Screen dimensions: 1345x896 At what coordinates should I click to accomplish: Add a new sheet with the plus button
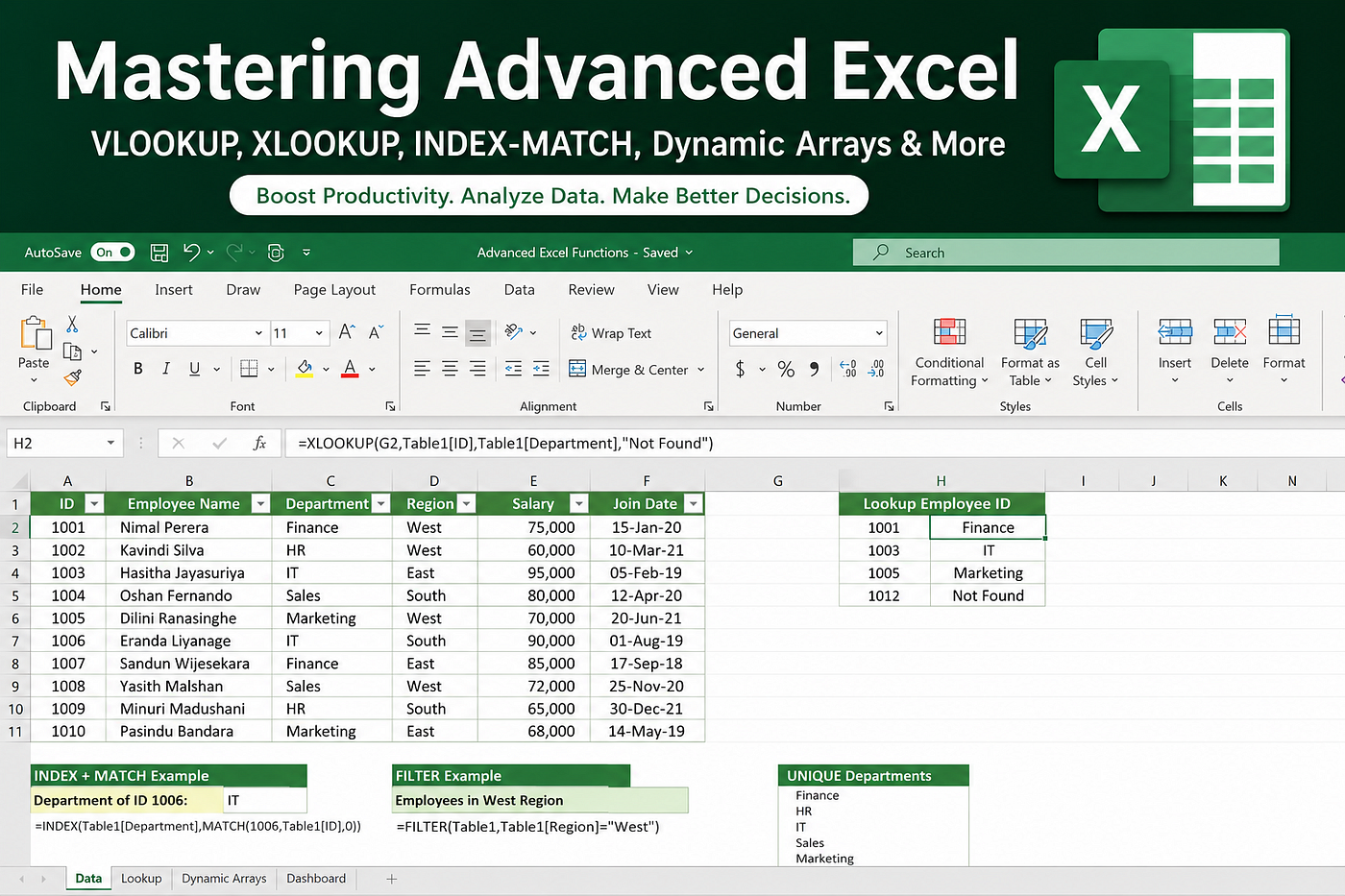(x=391, y=879)
